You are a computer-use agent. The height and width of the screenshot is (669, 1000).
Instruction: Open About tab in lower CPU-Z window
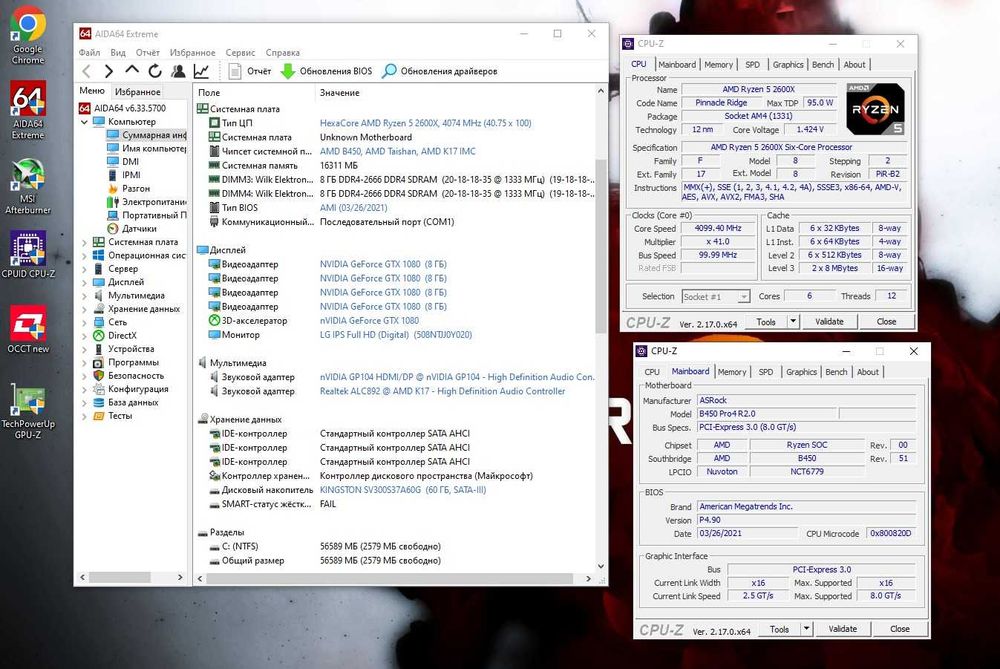click(x=867, y=372)
